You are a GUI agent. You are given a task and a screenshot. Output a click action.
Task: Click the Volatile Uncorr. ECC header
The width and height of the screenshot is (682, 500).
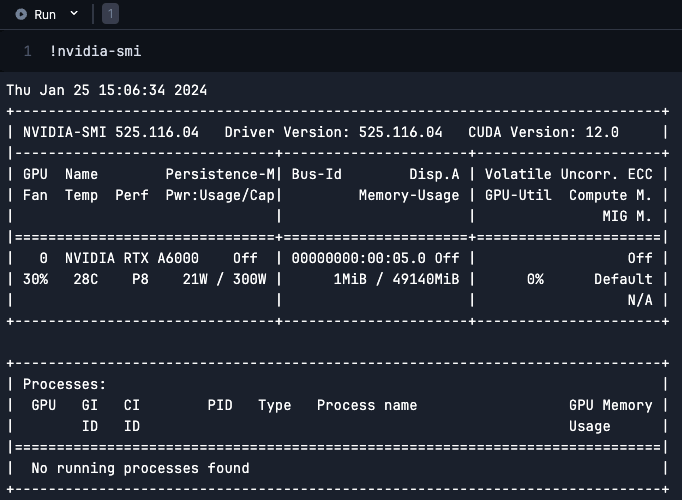[568, 174]
